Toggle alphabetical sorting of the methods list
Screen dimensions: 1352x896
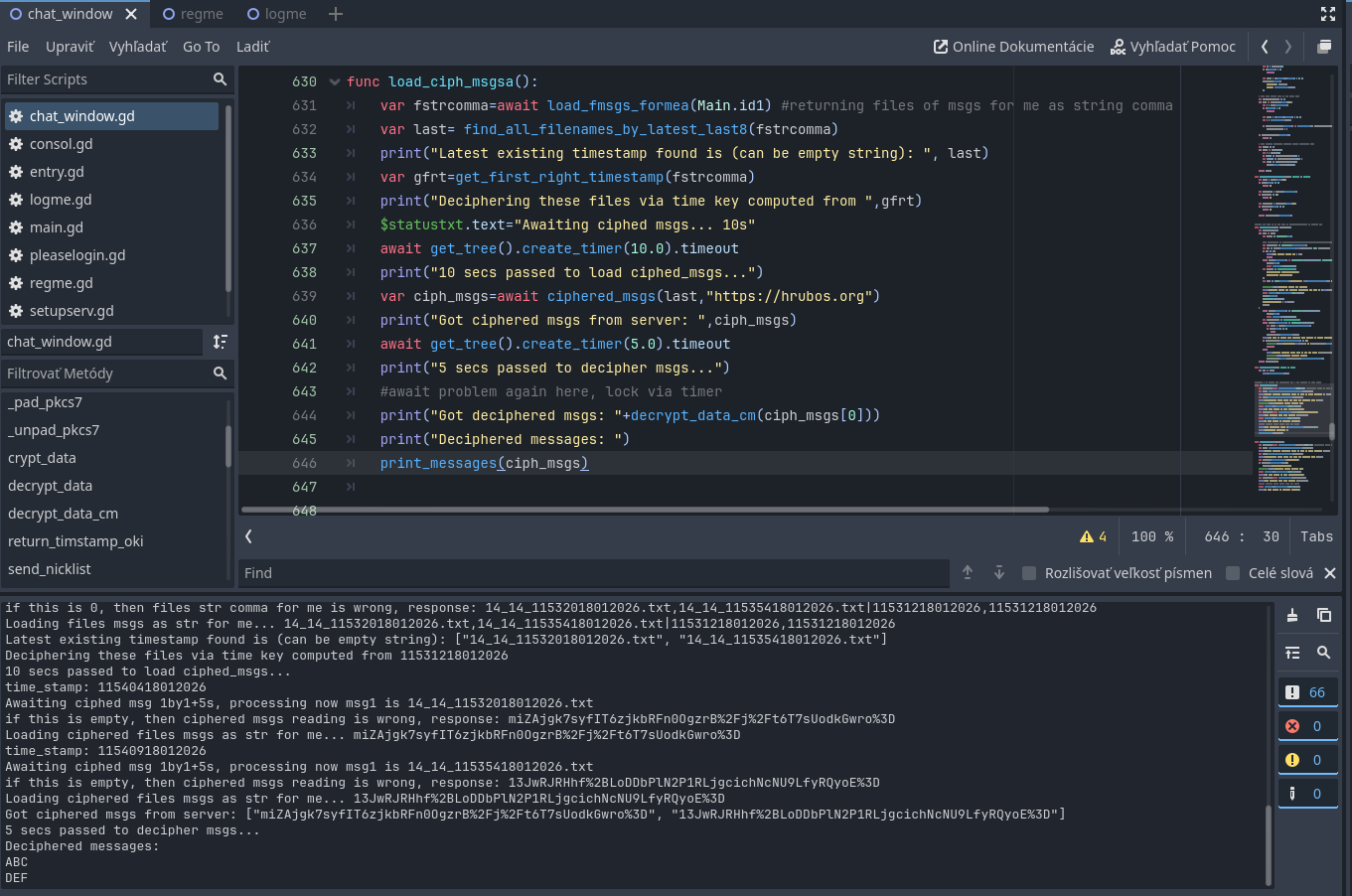221,342
